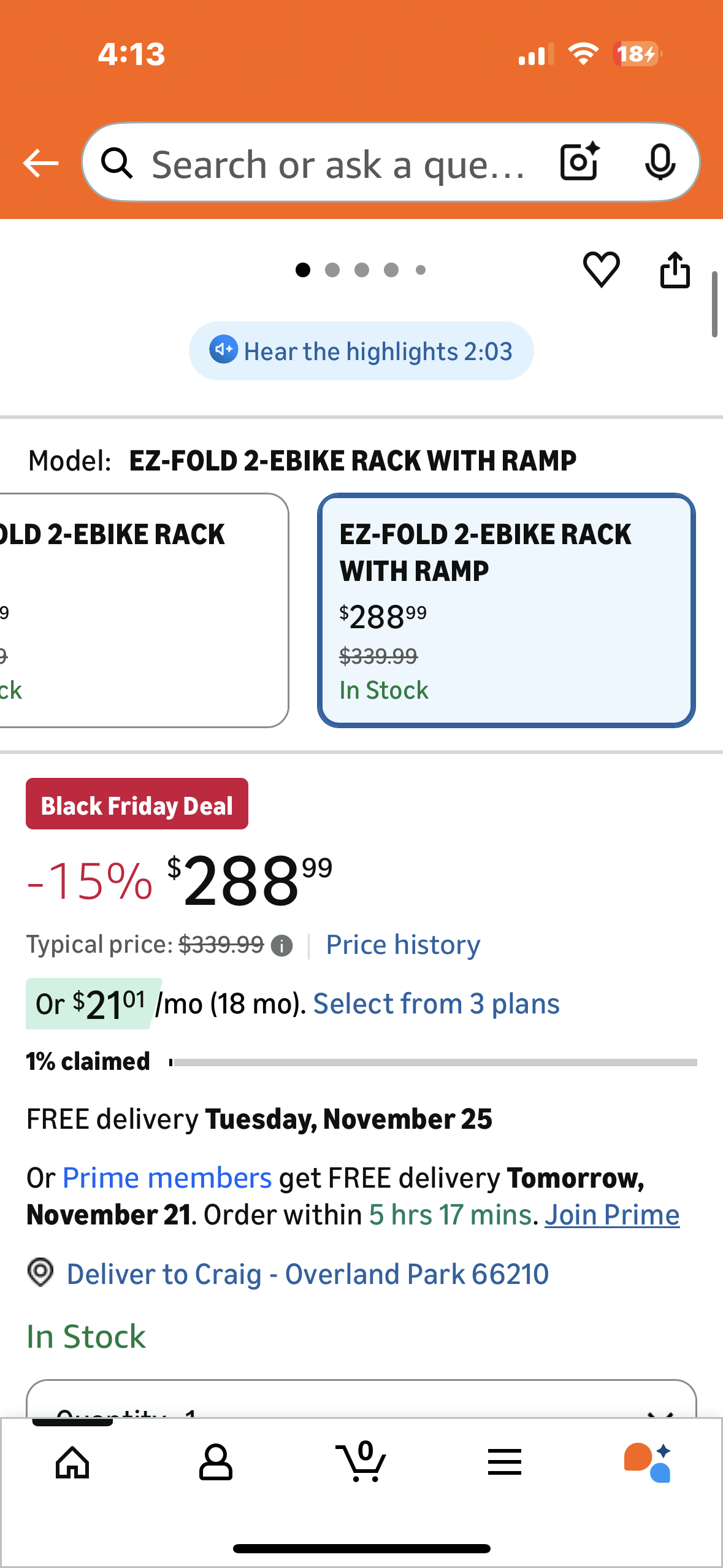723x1568 pixels.
Task: Select from 3 payment plans
Action: 436,1004
